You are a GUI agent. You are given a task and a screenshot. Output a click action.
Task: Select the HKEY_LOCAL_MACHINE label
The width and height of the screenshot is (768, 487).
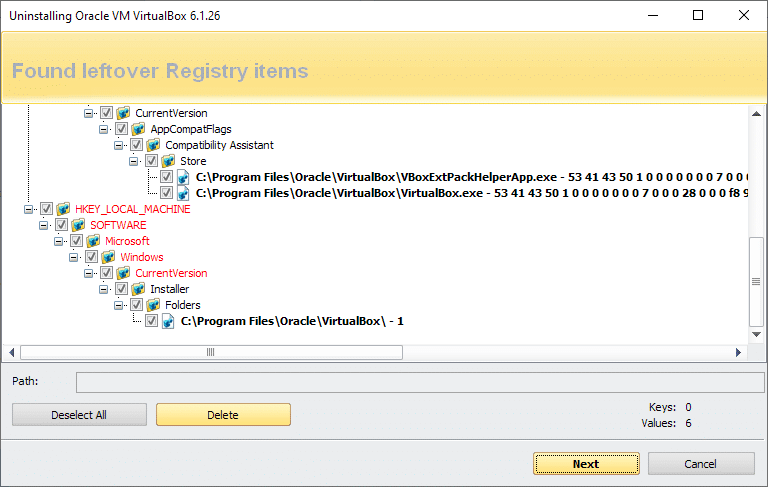click(133, 209)
